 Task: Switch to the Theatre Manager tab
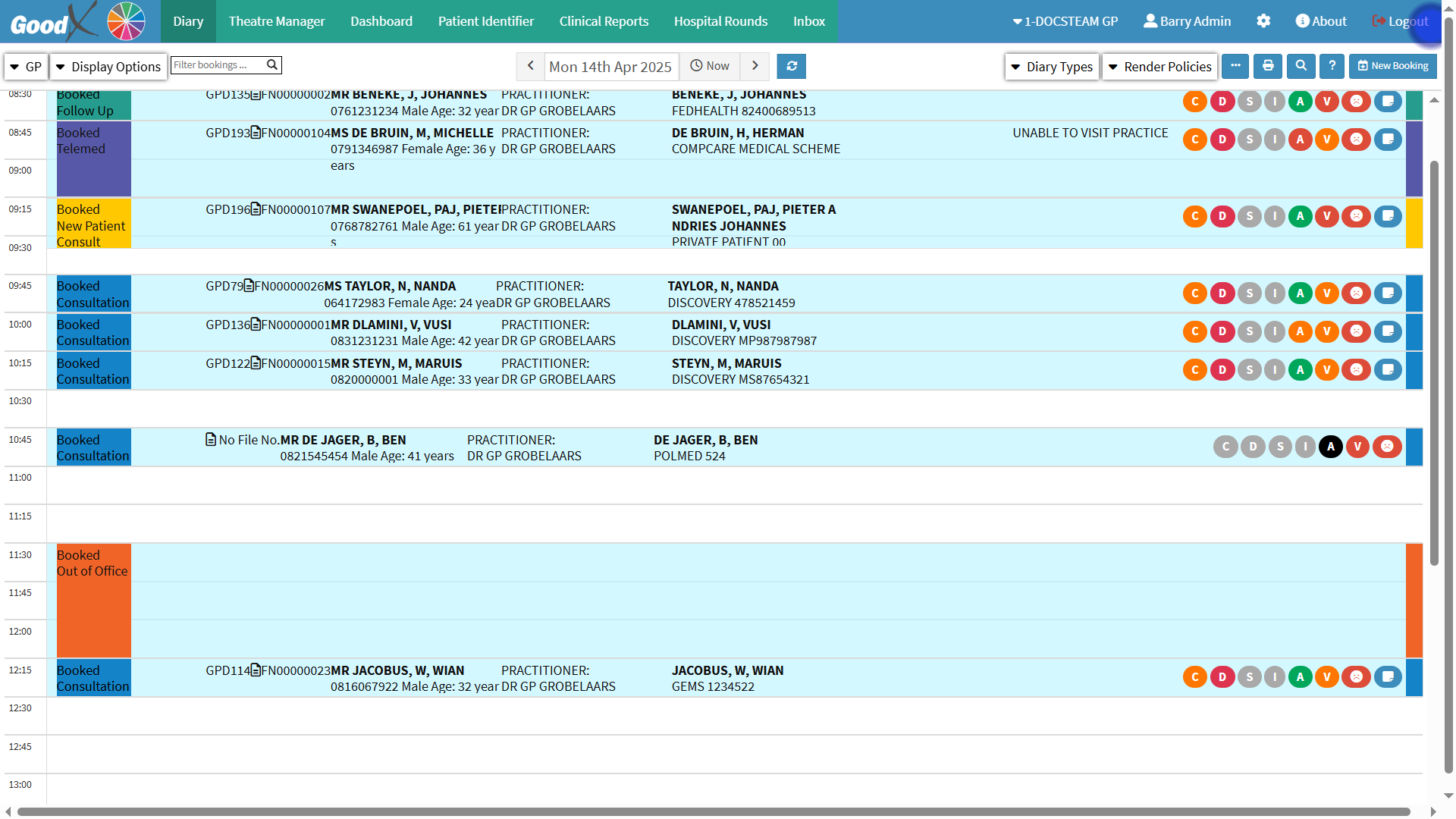277,21
